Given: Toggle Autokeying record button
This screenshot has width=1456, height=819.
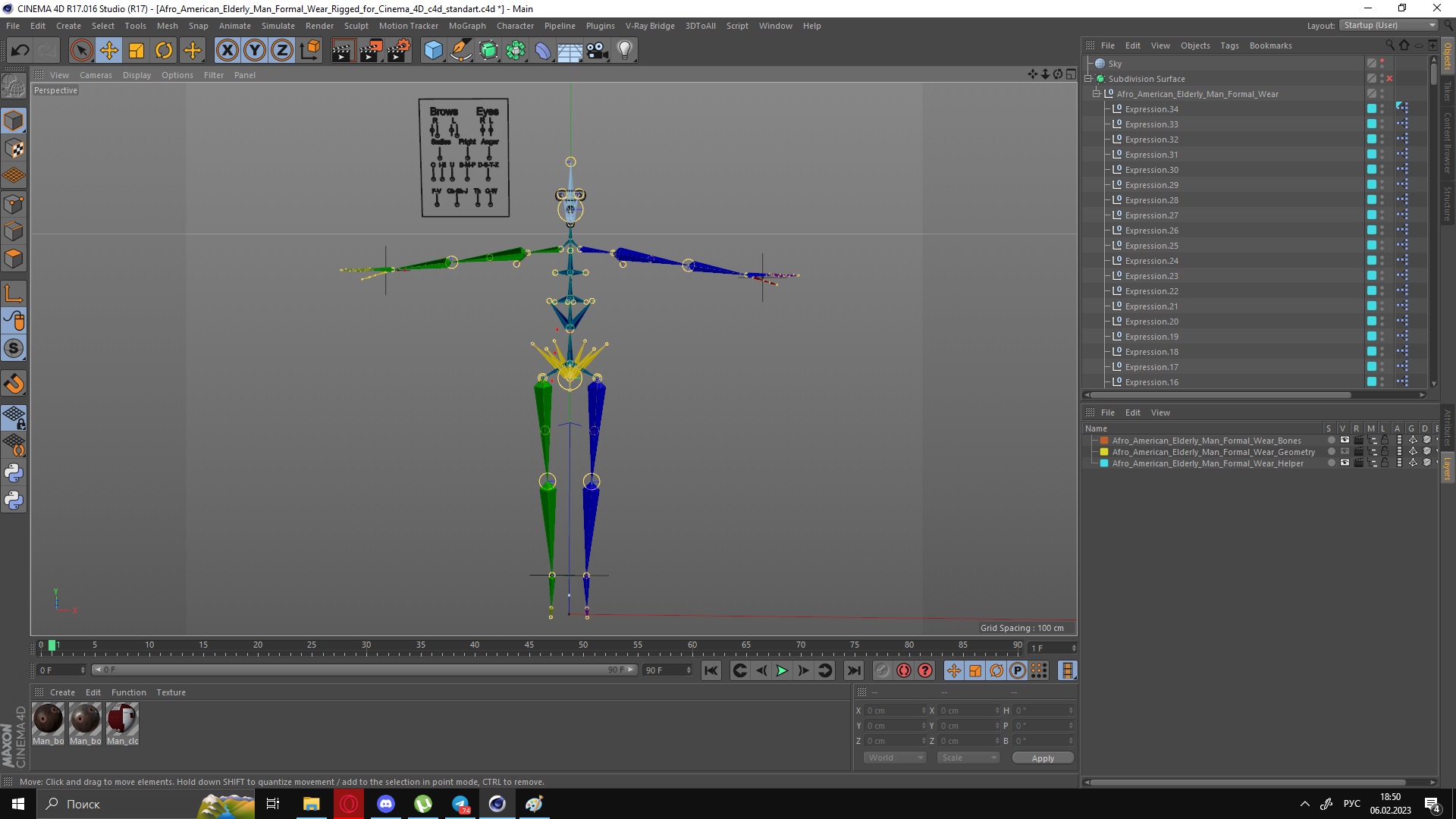Looking at the screenshot, I should (x=903, y=670).
